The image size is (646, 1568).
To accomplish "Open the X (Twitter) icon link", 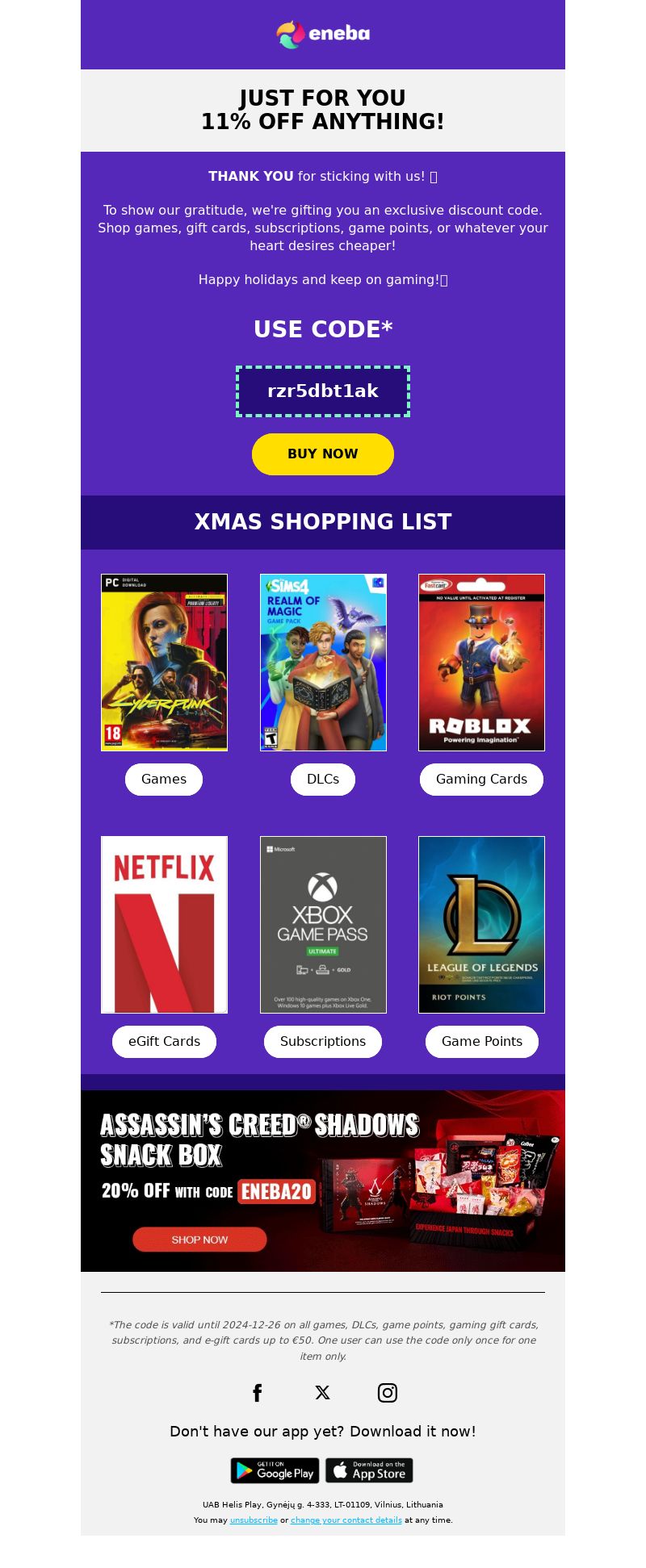I will (323, 1393).
